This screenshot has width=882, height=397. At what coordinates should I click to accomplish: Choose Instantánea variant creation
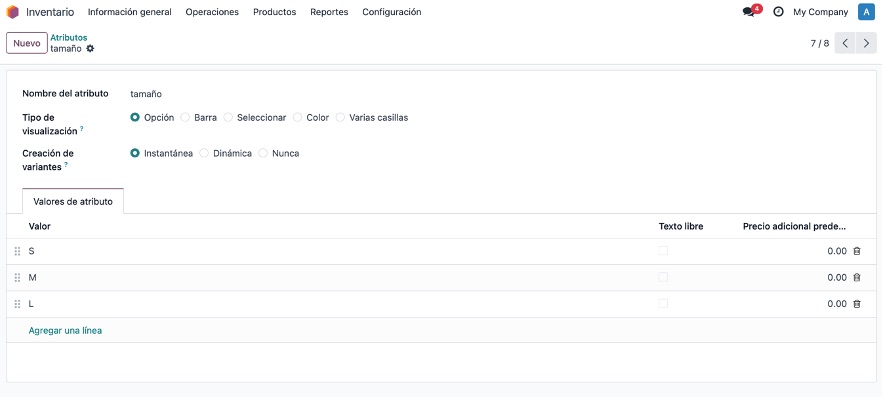pyautogui.click(x=135, y=153)
